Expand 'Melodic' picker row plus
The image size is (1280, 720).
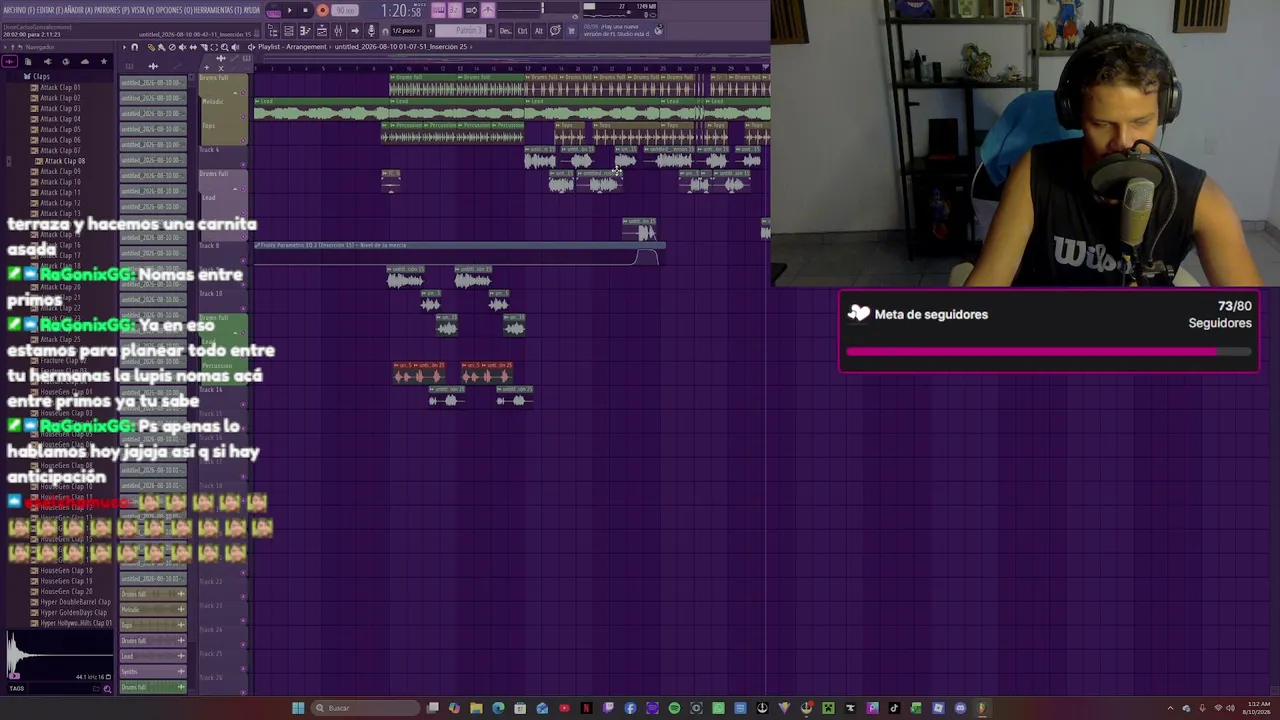pos(181,610)
